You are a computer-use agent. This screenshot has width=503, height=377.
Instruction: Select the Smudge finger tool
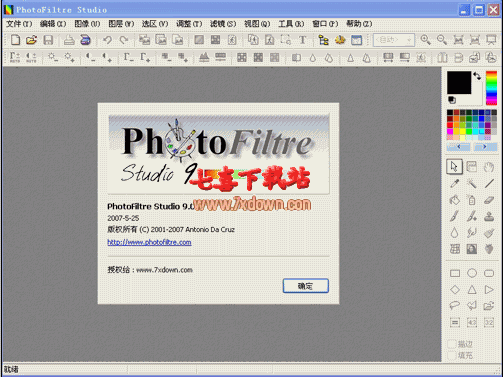(x=472, y=232)
